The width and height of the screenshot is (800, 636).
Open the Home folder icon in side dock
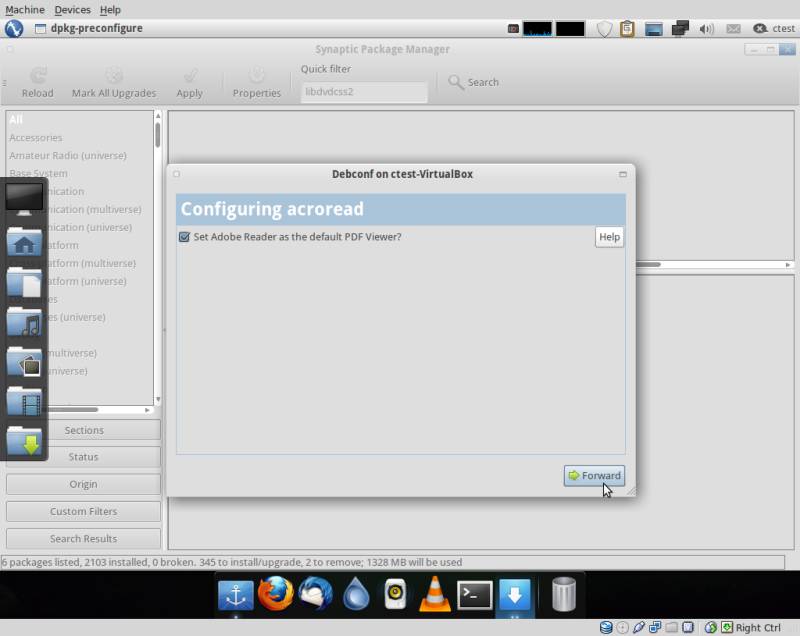[24, 242]
